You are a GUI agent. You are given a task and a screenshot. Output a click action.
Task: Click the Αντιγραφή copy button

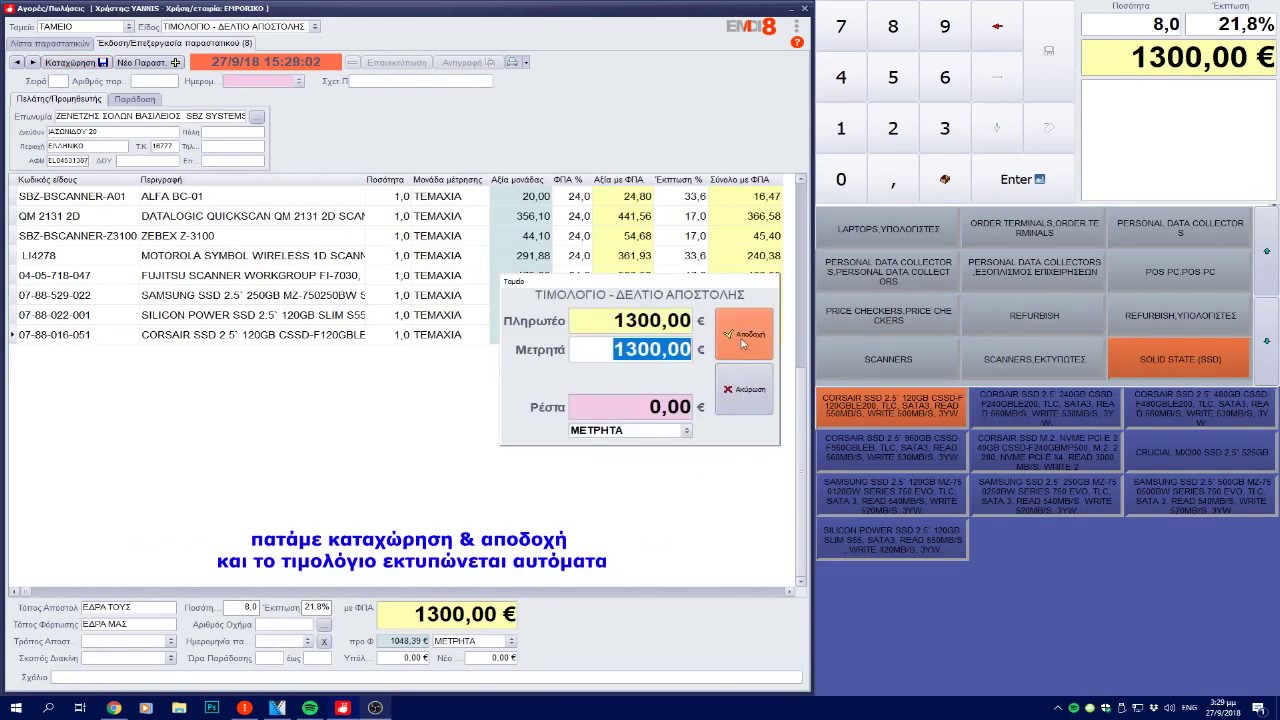tap(467, 62)
